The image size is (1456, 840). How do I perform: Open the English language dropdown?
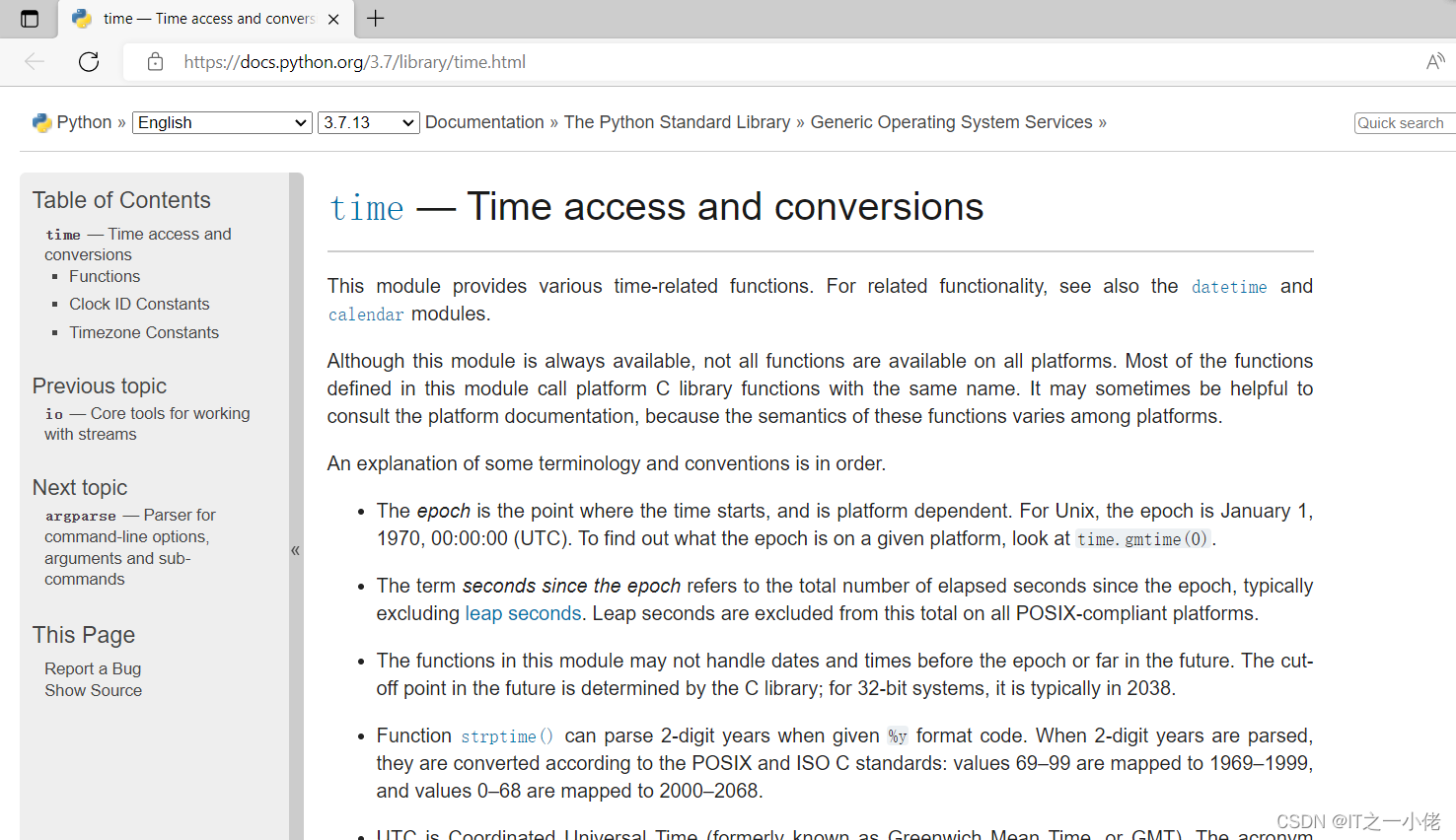click(x=222, y=122)
